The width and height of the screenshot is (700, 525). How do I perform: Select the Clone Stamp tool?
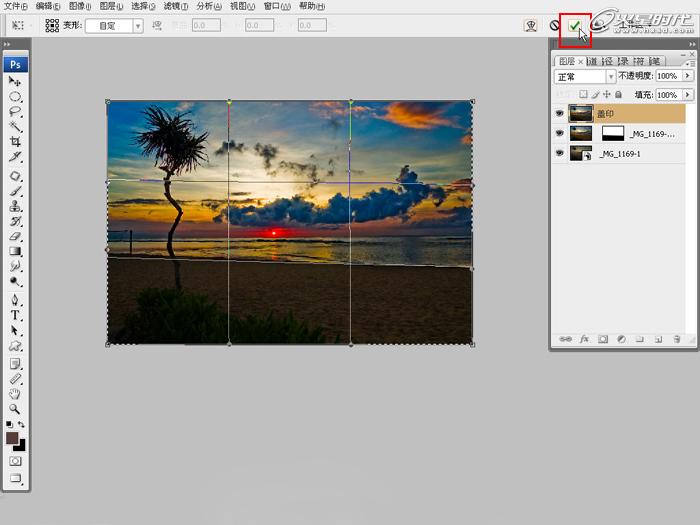pos(15,206)
